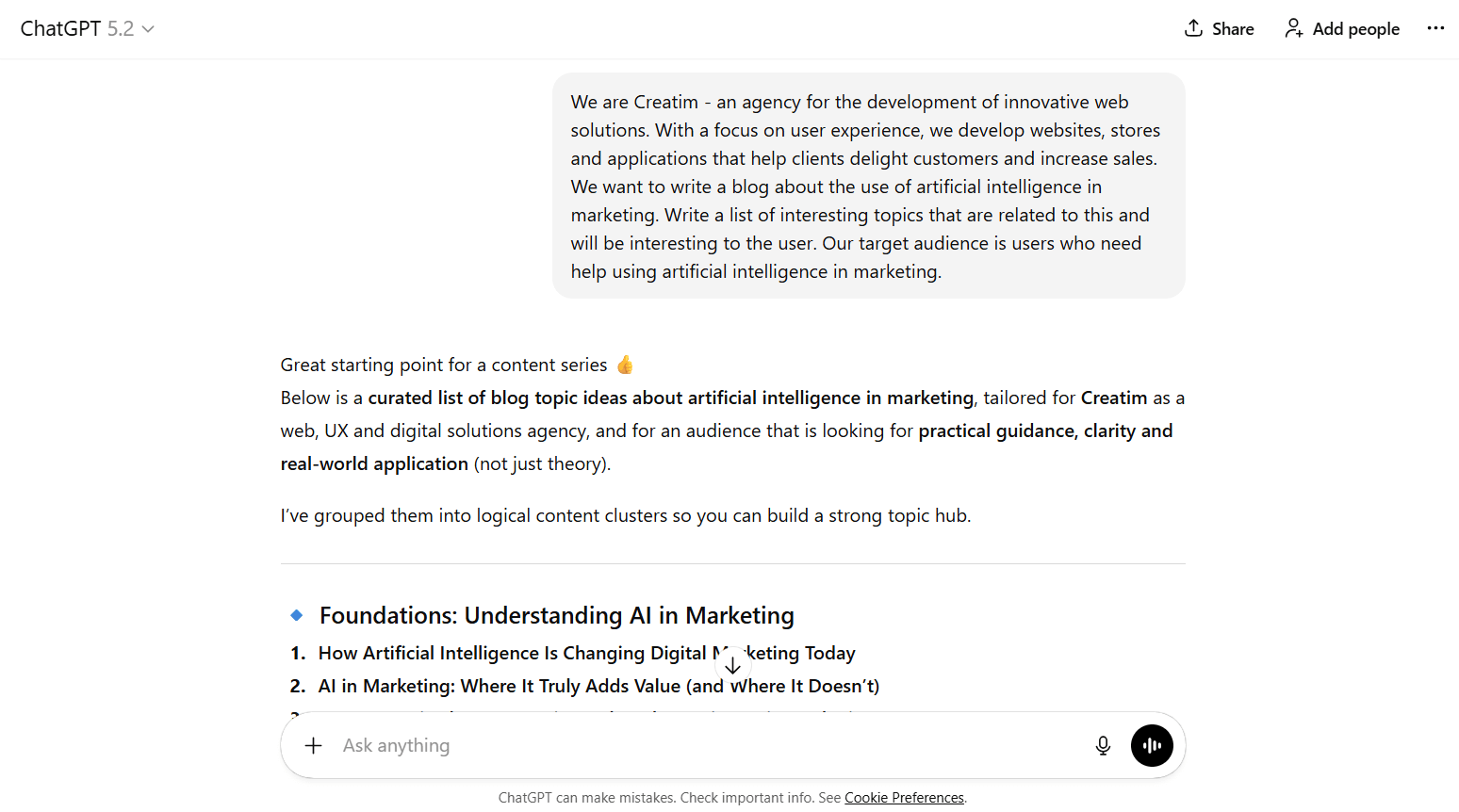
Task: Select the ChatGPT menu label
Action: (62, 28)
